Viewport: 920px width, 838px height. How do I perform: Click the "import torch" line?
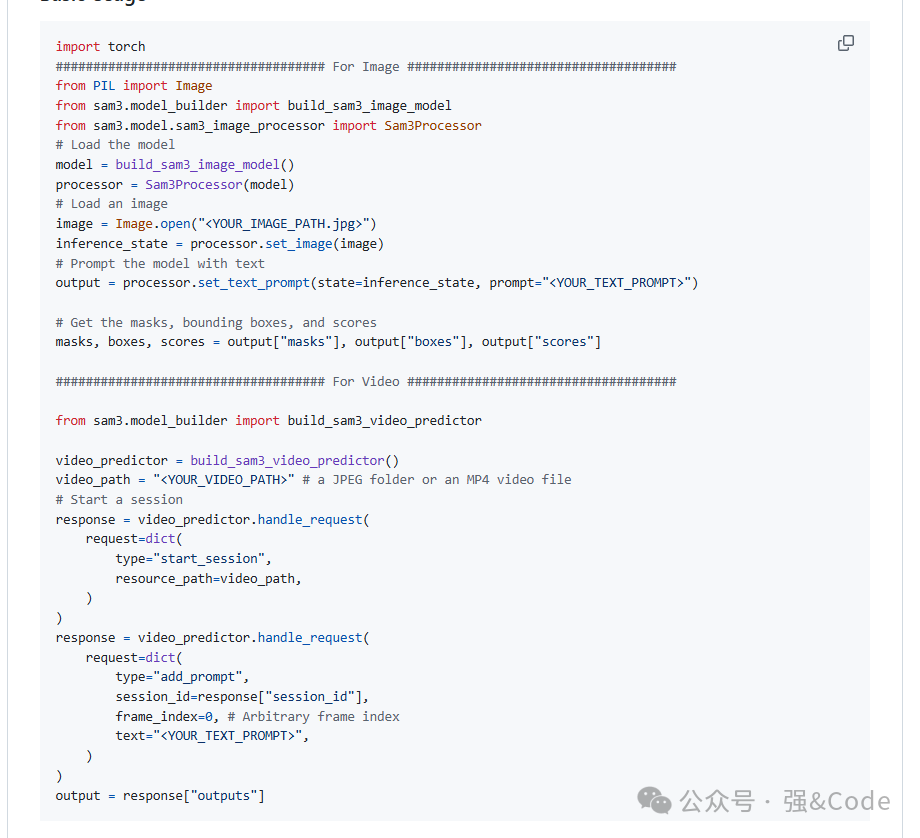pos(100,46)
